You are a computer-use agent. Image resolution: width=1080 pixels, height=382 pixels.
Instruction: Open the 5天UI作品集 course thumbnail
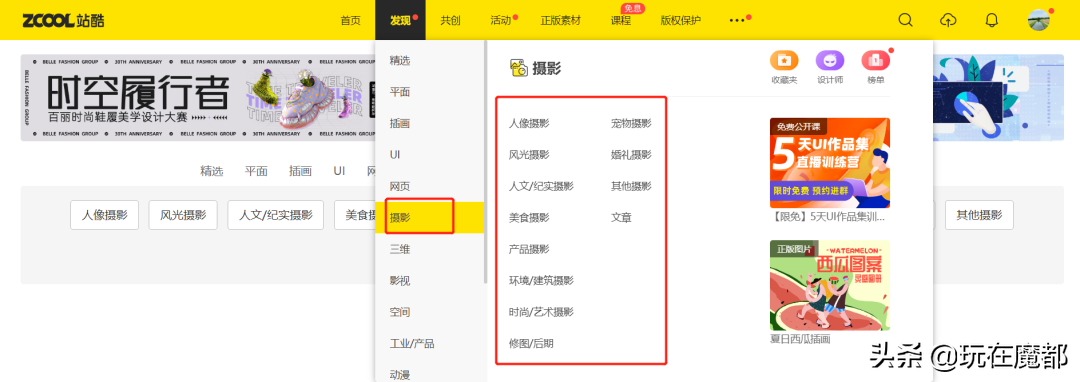click(x=830, y=162)
